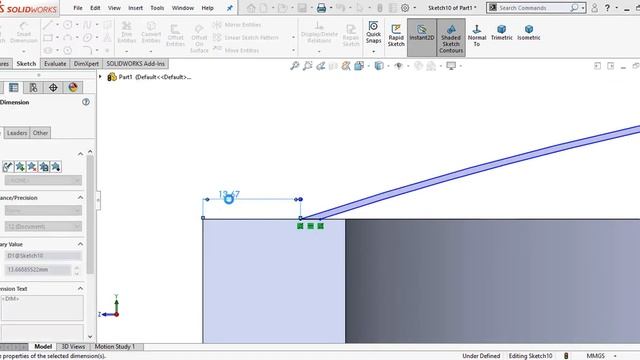Open the View Orientation icon
This screenshot has height=360, width=640.
359,66
